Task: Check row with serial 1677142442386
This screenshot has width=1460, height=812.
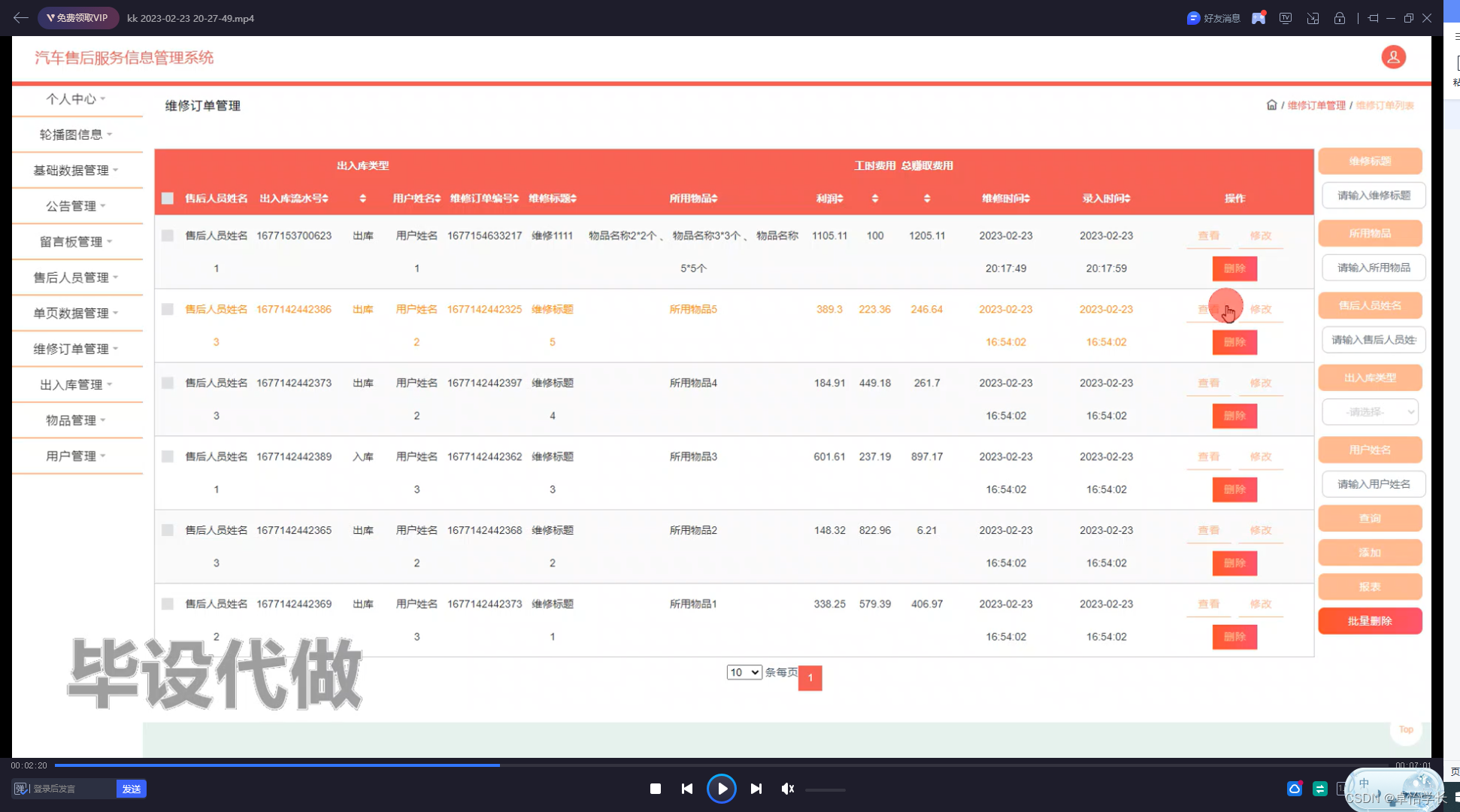Action: 168,309
